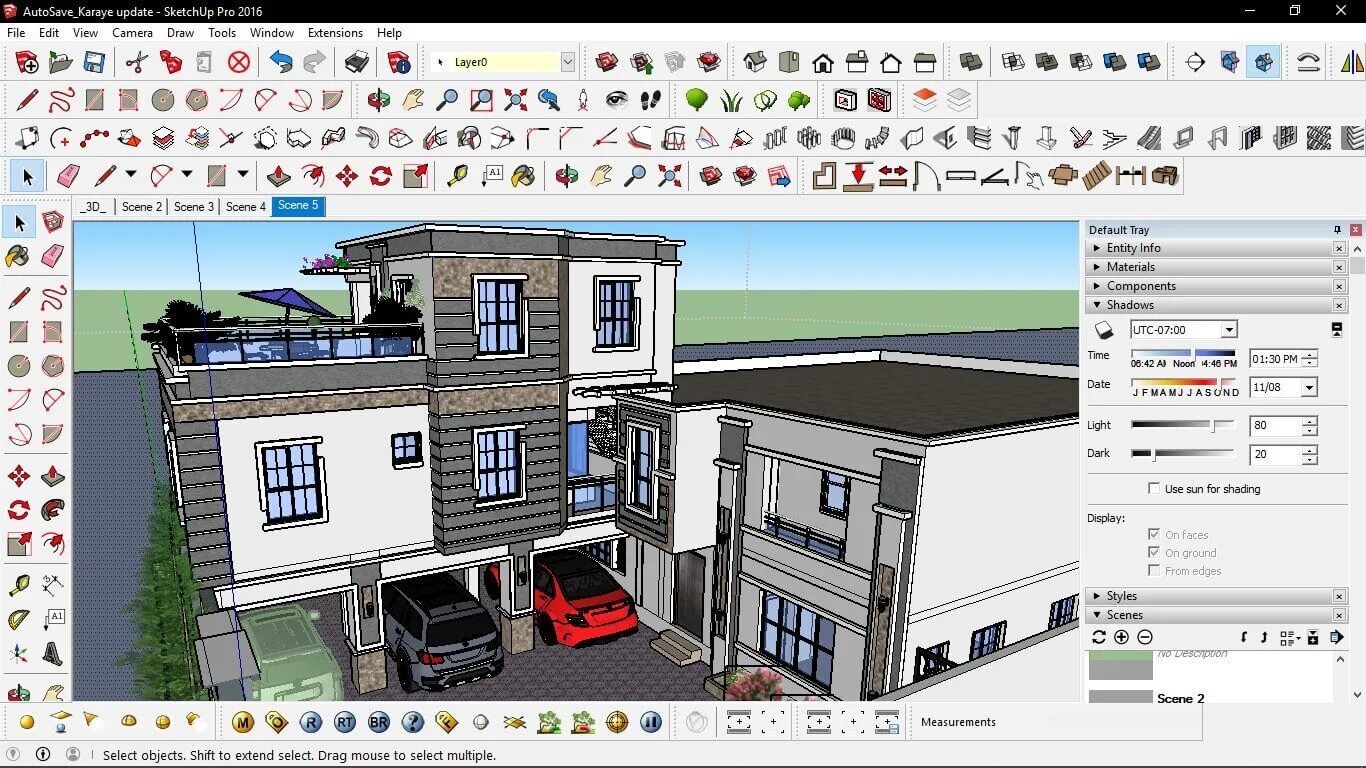Click the red Erase delete circle icon
This screenshot has height=768, width=1366.
[238, 62]
